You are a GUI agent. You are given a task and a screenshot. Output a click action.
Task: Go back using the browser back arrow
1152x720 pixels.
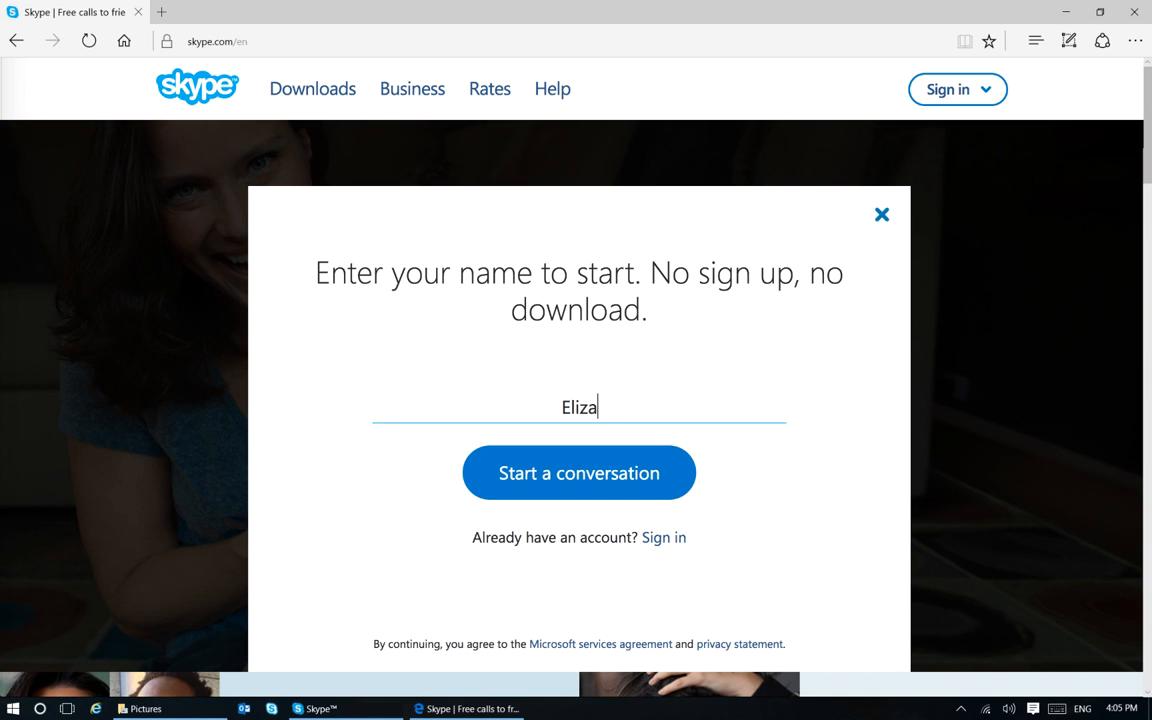pos(16,41)
